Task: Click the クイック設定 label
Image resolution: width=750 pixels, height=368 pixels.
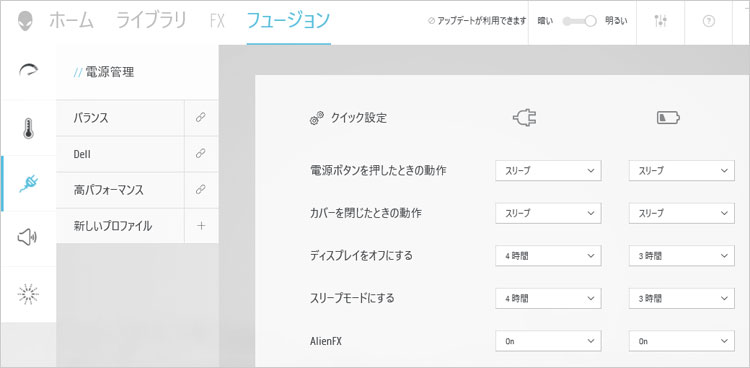Action: 359,118
